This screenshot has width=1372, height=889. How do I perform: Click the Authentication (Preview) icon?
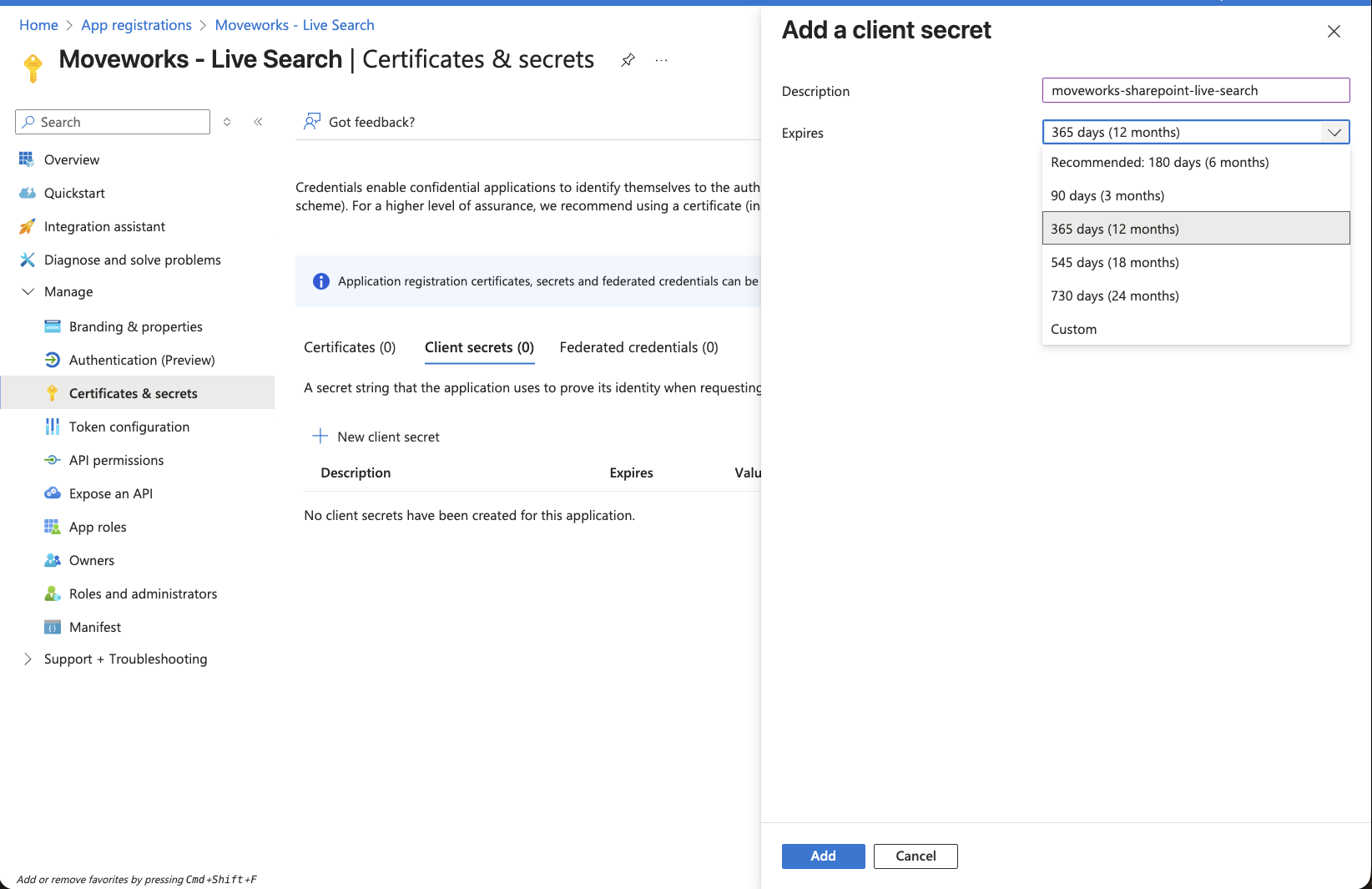[x=52, y=360]
